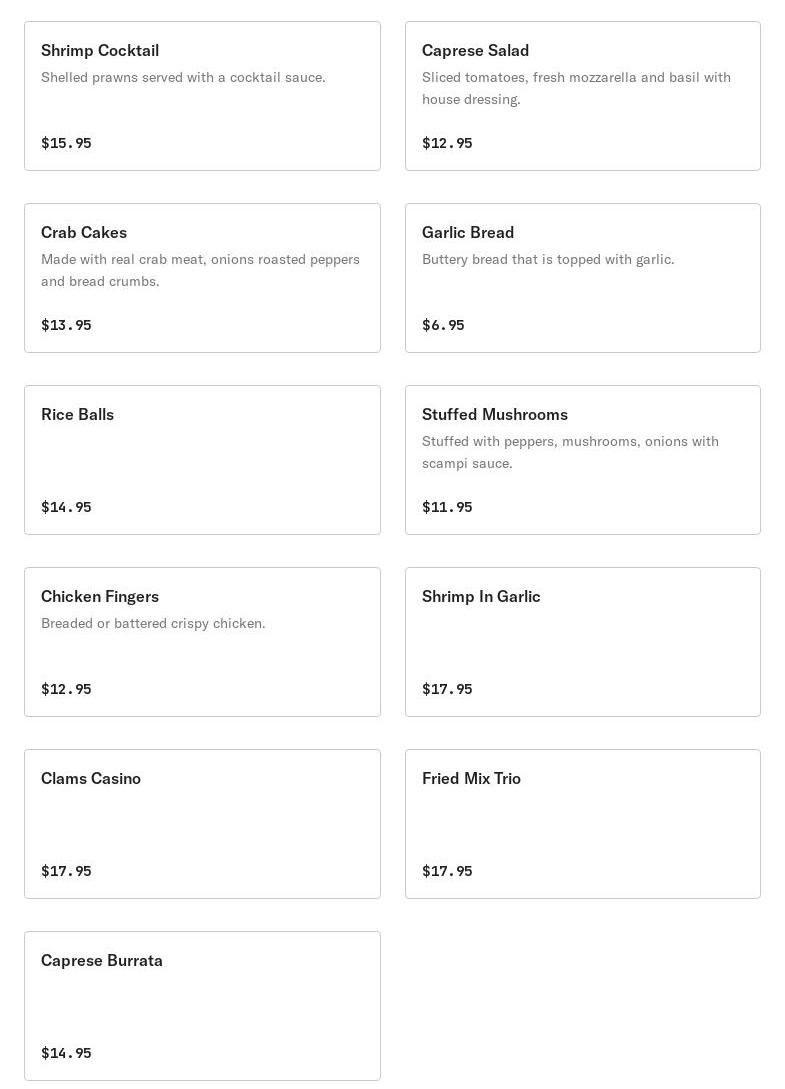The image size is (785, 1089).
Task: Select the Stuffed Mushrooms card
Action: pos(583,460)
